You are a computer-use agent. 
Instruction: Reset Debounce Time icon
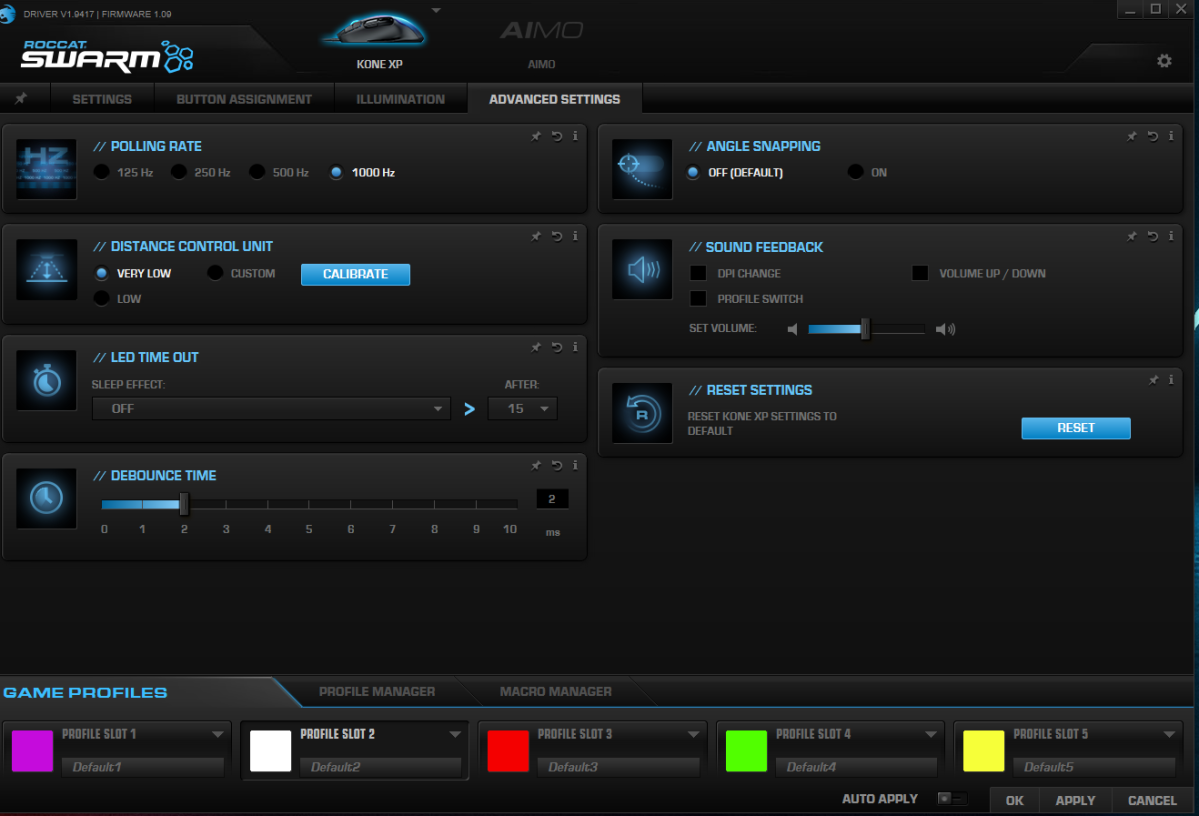(557, 465)
